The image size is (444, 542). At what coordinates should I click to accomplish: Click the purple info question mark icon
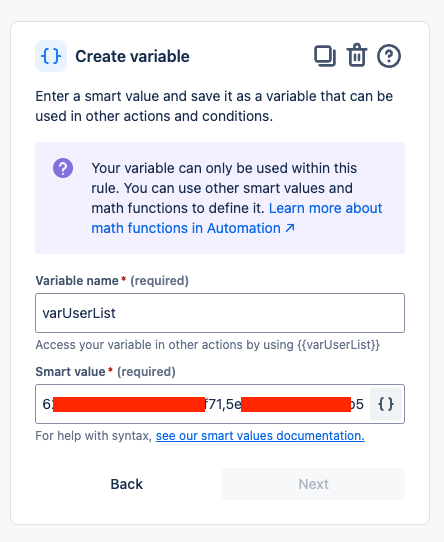(63, 168)
